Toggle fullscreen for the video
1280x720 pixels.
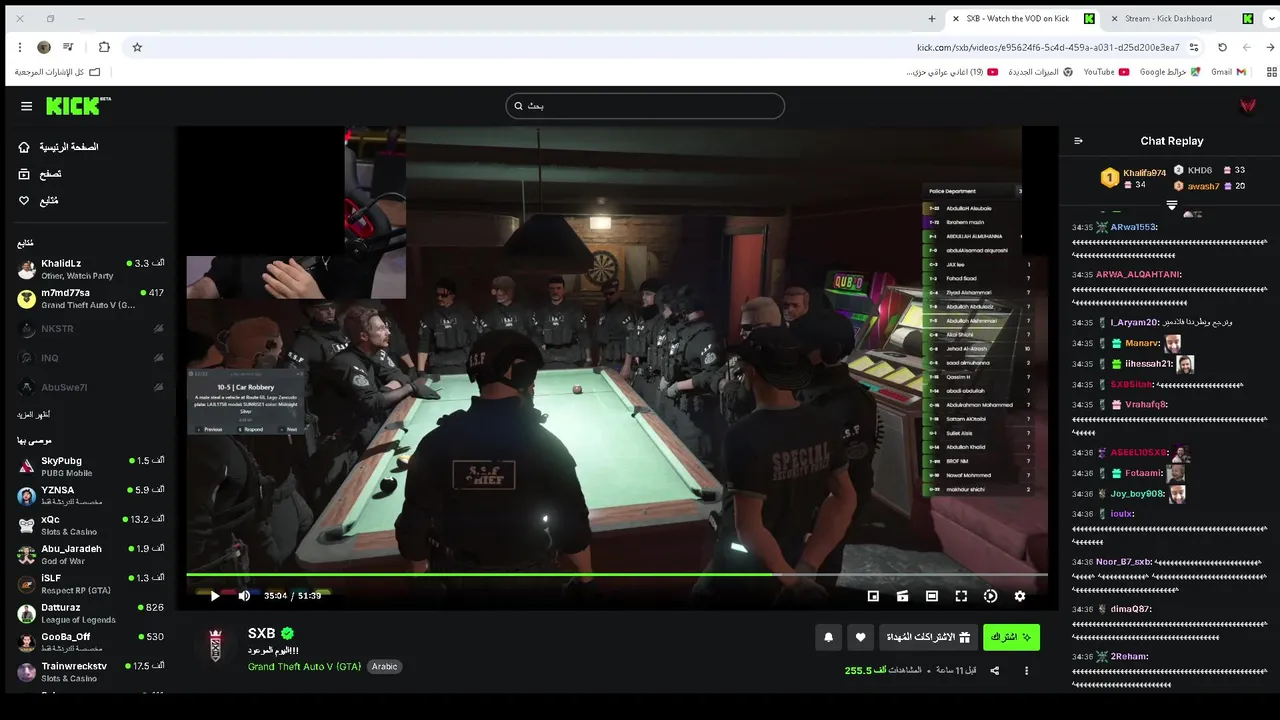tap(961, 596)
